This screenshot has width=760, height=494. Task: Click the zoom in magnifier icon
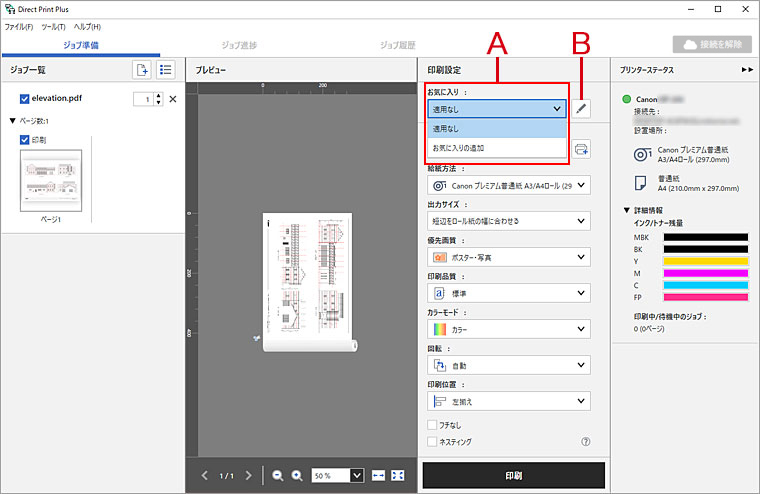click(x=297, y=476)
